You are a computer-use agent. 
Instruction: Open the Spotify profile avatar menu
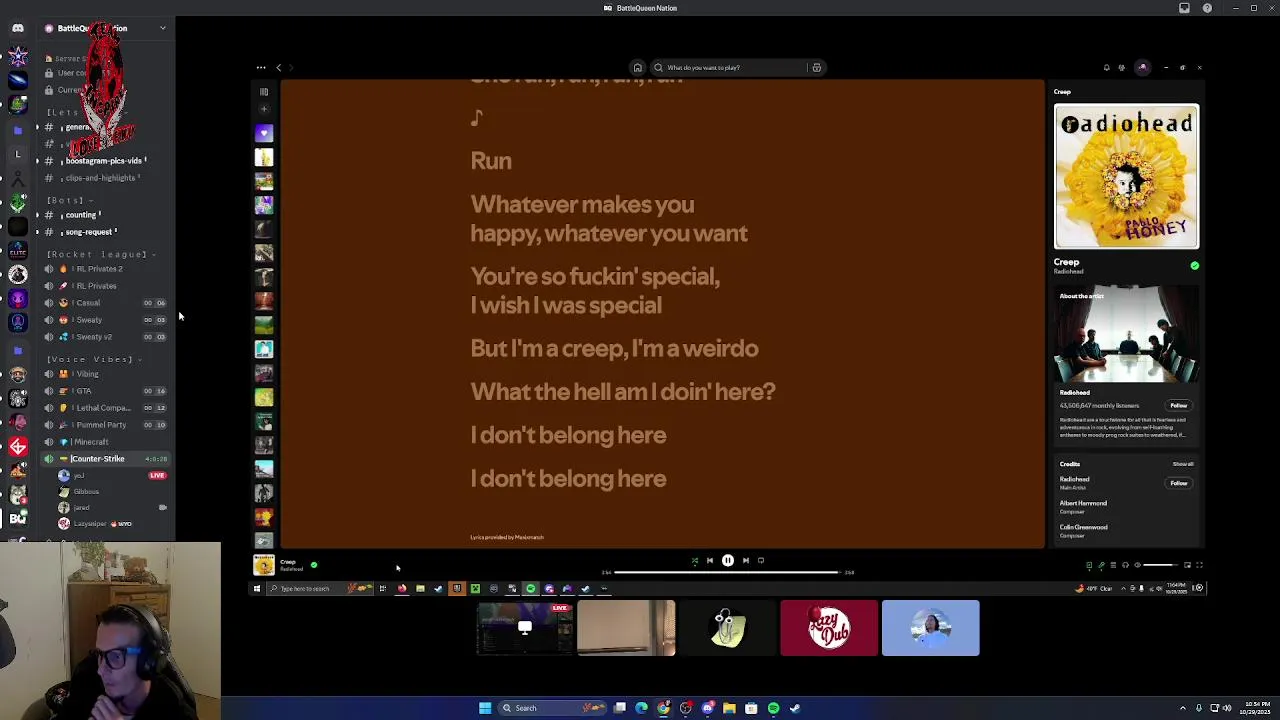1143,68
